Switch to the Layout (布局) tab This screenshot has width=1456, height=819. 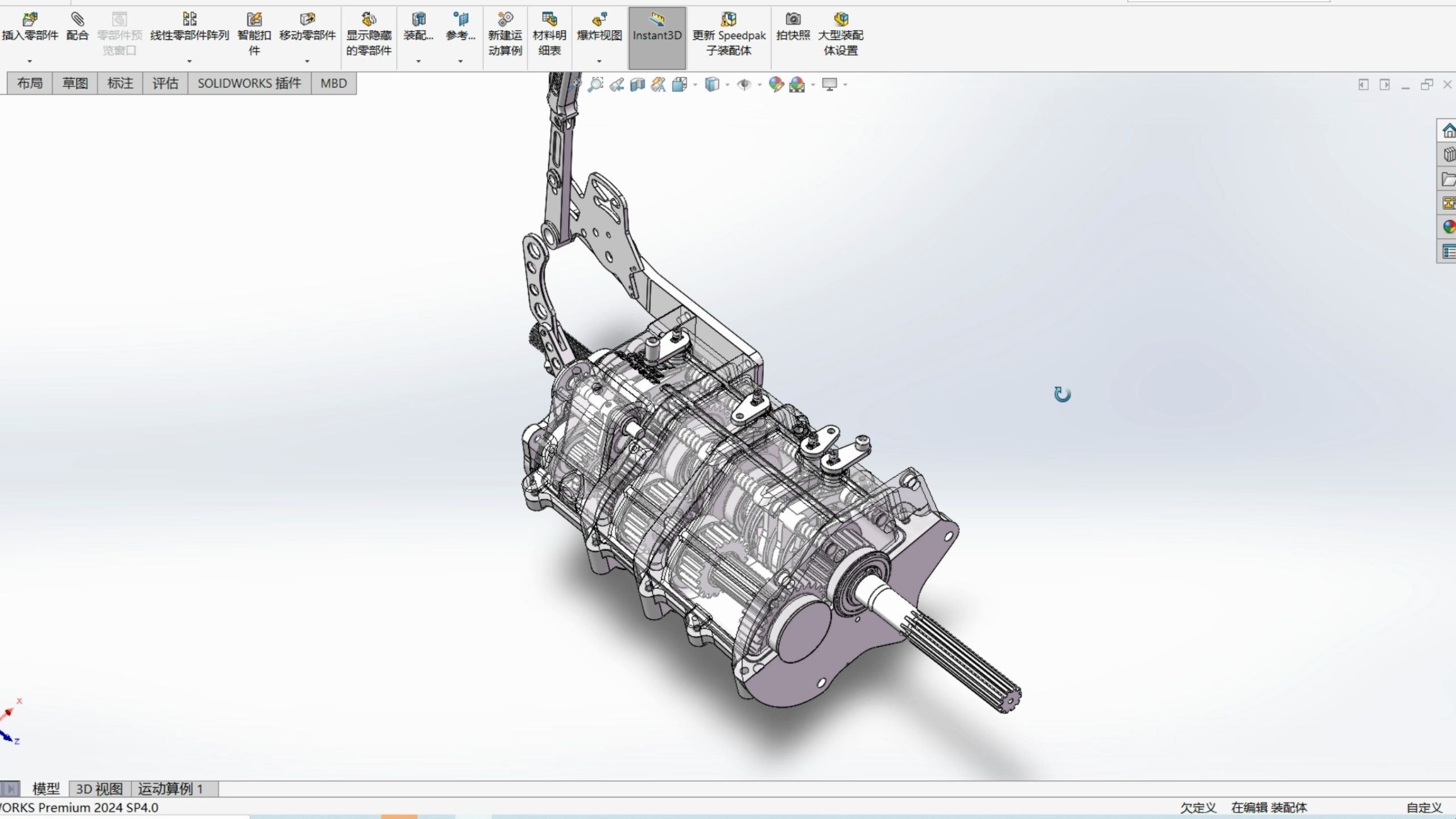coord(30,84)
